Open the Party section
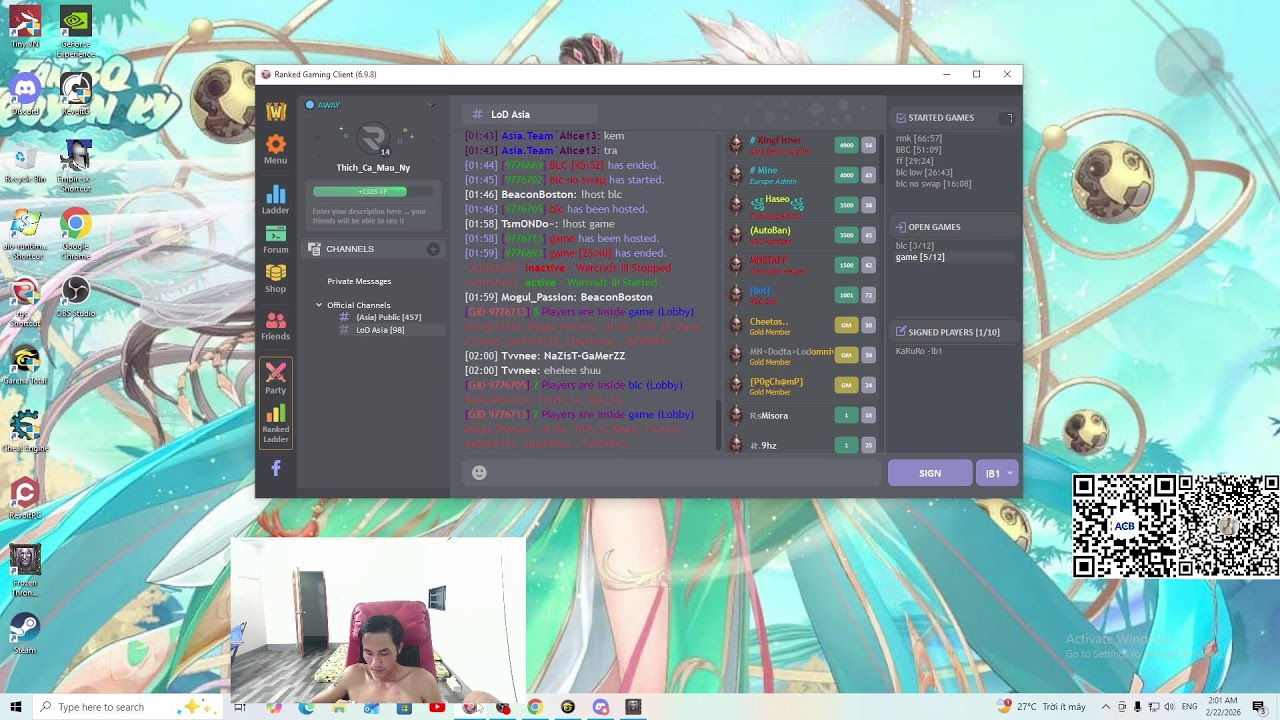Image resolution: width=1280 pixels, height=720 pixels. coord(276,378)
